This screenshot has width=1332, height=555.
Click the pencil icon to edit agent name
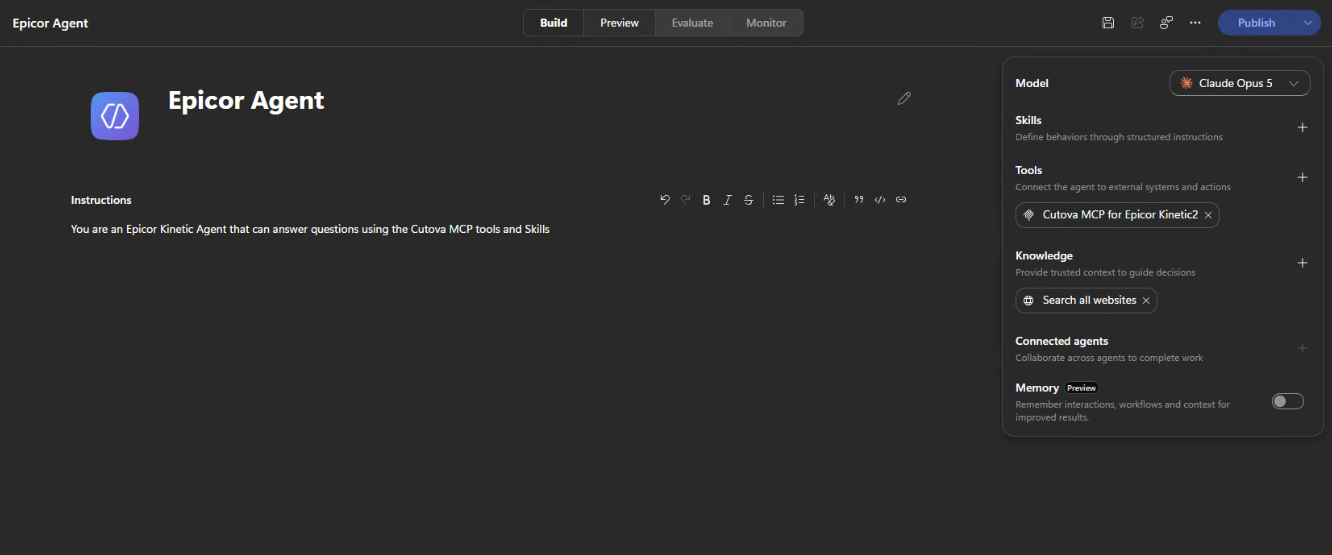pyautogui.click(x=904, y=98)
